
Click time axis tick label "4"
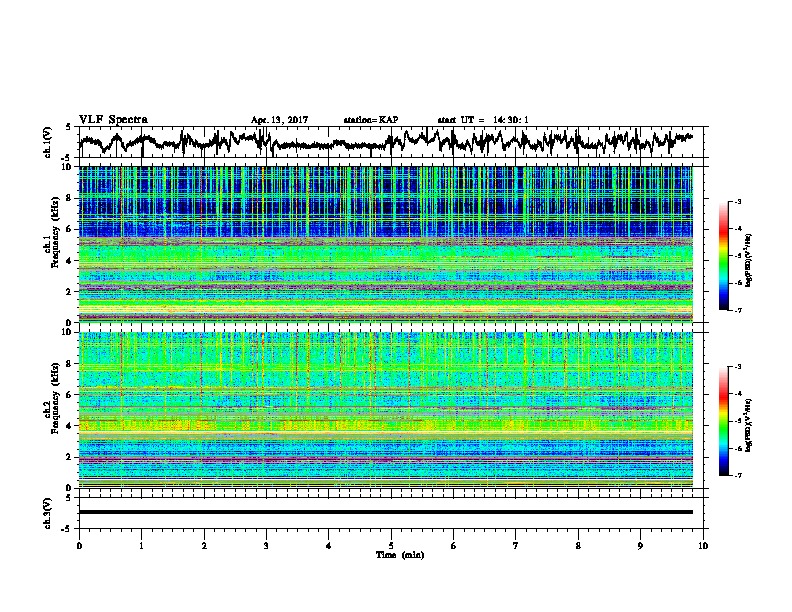click(329, 546)
